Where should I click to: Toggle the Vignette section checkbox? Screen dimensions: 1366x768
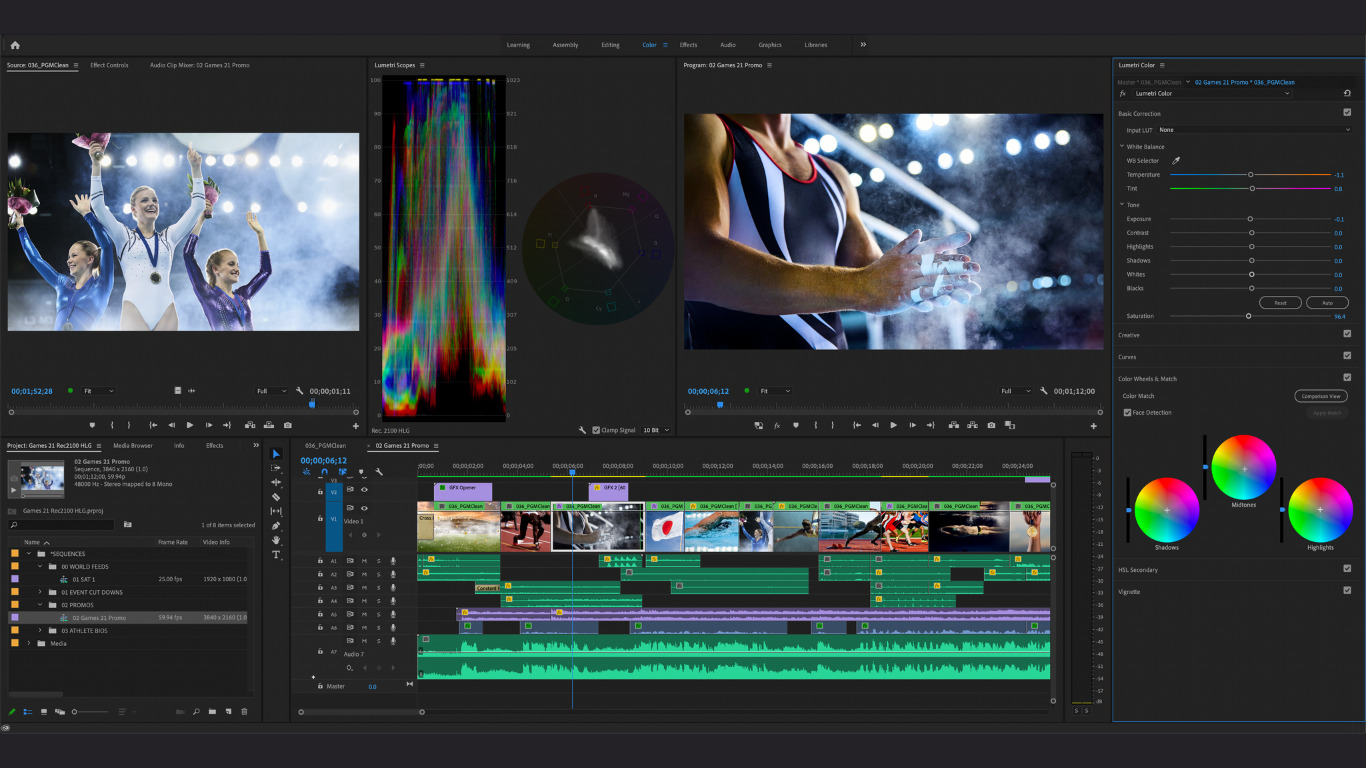[x=1347, y=591]
